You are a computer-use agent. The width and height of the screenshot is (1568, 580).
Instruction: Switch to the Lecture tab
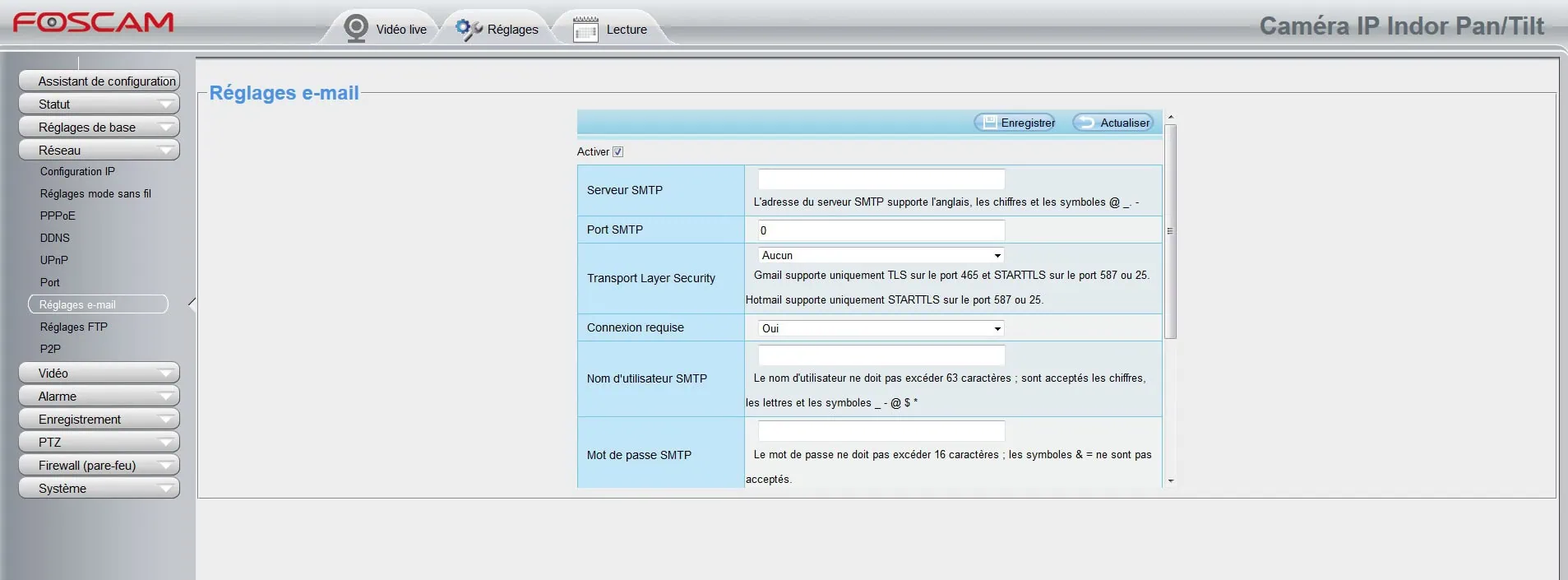point(626,30)
